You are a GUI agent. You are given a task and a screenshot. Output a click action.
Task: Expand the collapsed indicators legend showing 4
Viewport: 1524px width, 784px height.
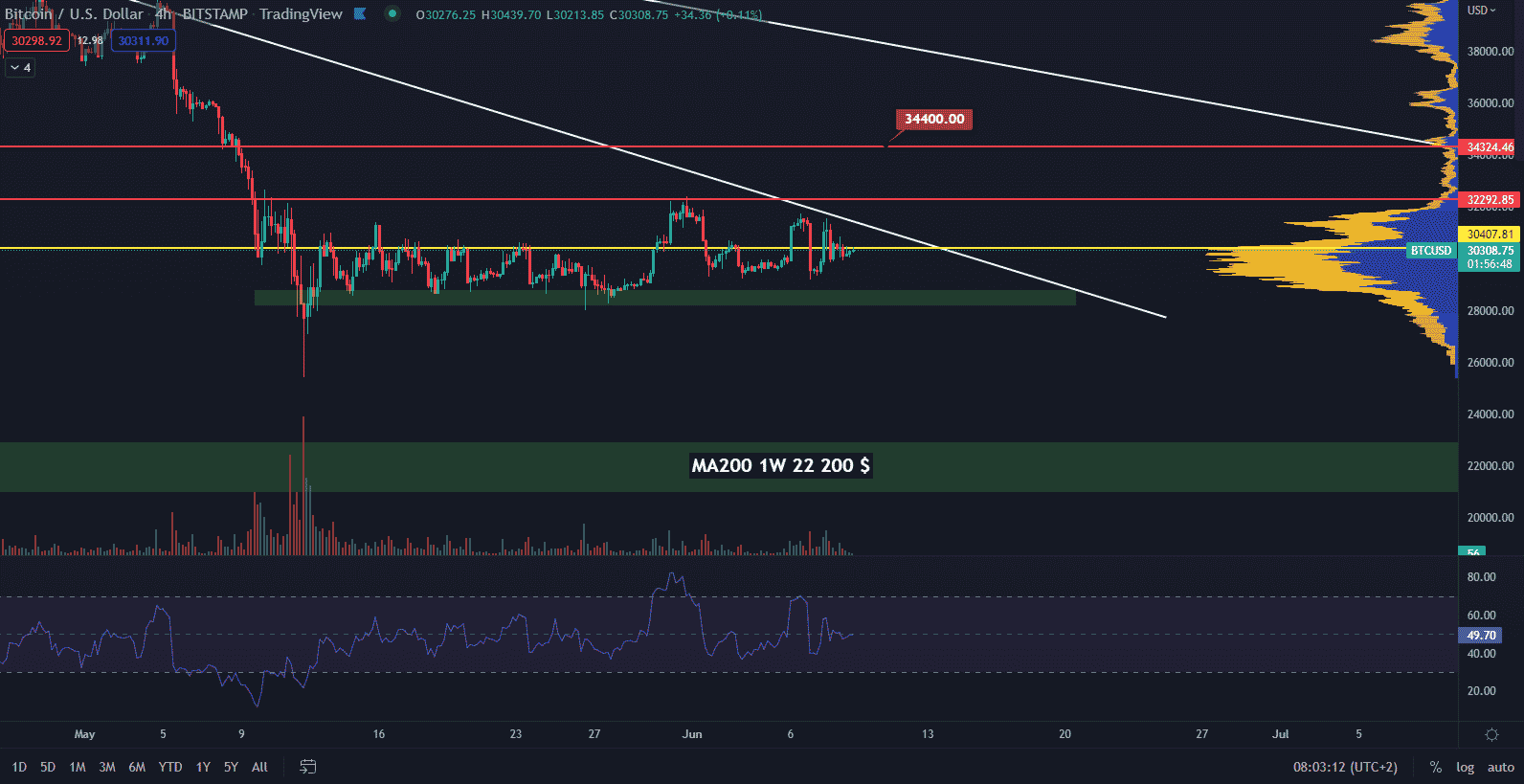coord(20,68)
